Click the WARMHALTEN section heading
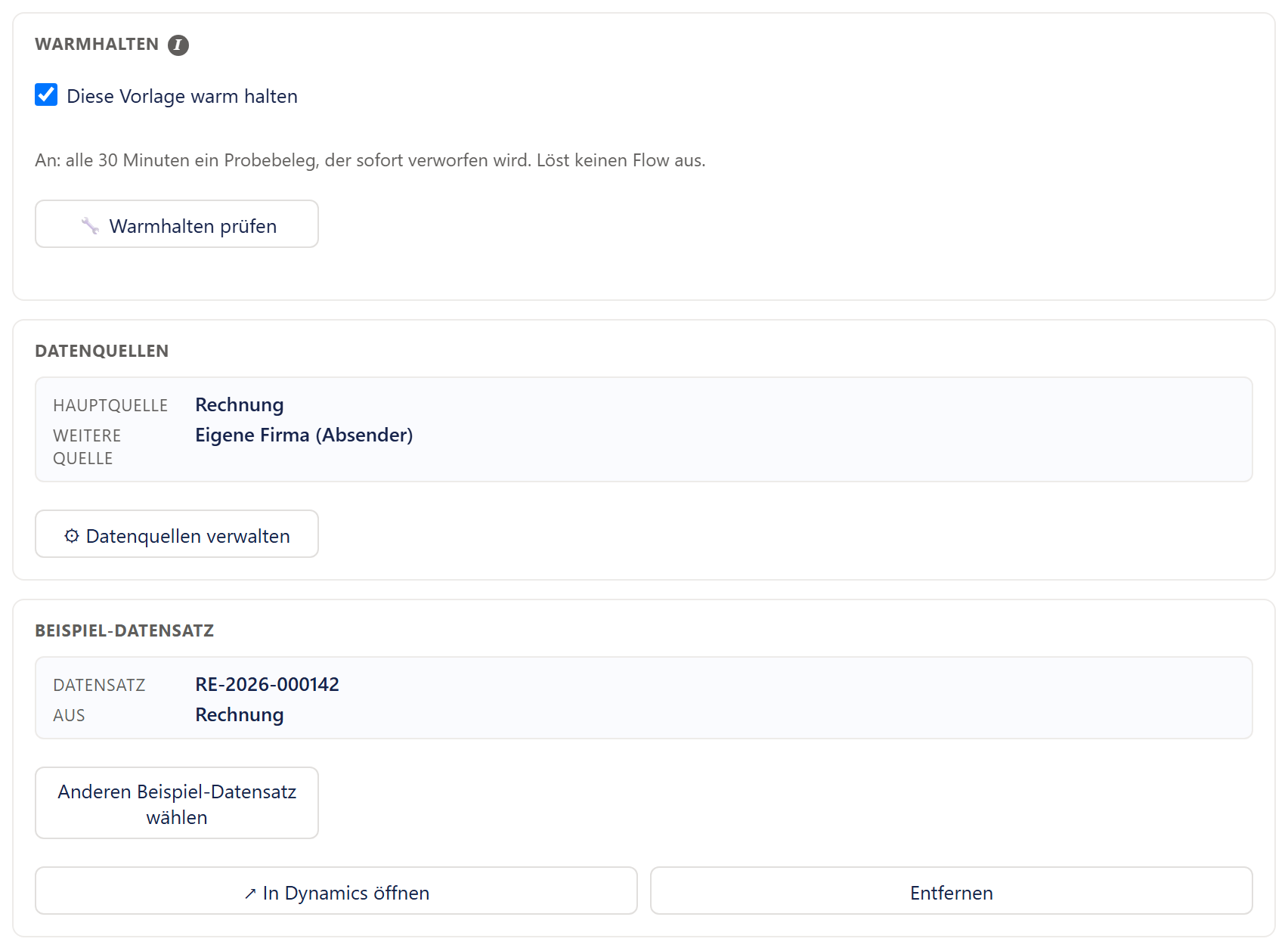Viewport: 1288px width, 951px height. click(x=97, y=45)
